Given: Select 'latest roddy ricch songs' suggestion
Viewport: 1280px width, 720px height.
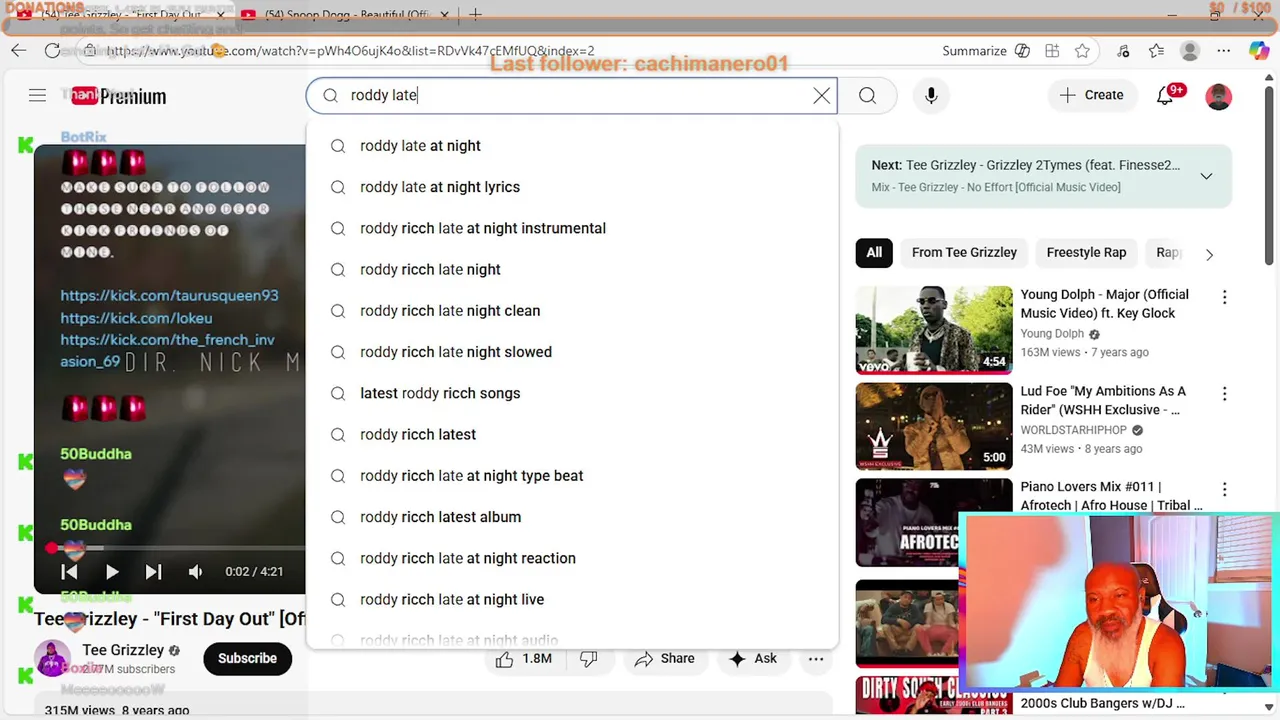Looking at the screenshot, I should (572, 393).
